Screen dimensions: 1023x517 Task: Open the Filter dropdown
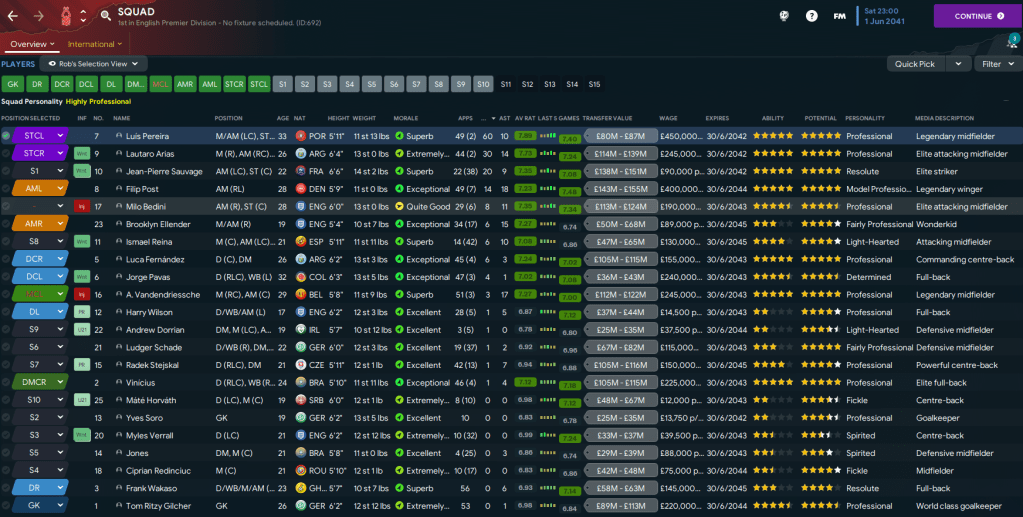click(x=996, y=64)
